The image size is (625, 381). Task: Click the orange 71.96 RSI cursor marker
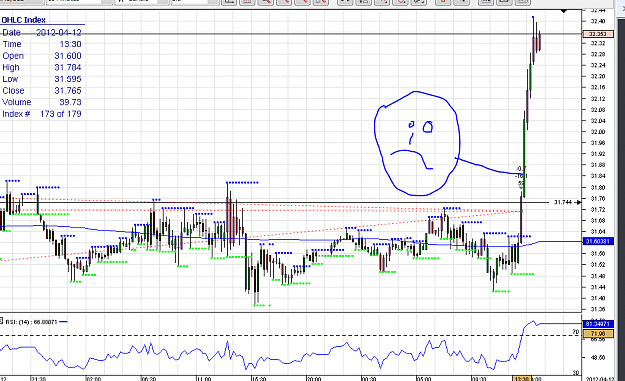598,333
